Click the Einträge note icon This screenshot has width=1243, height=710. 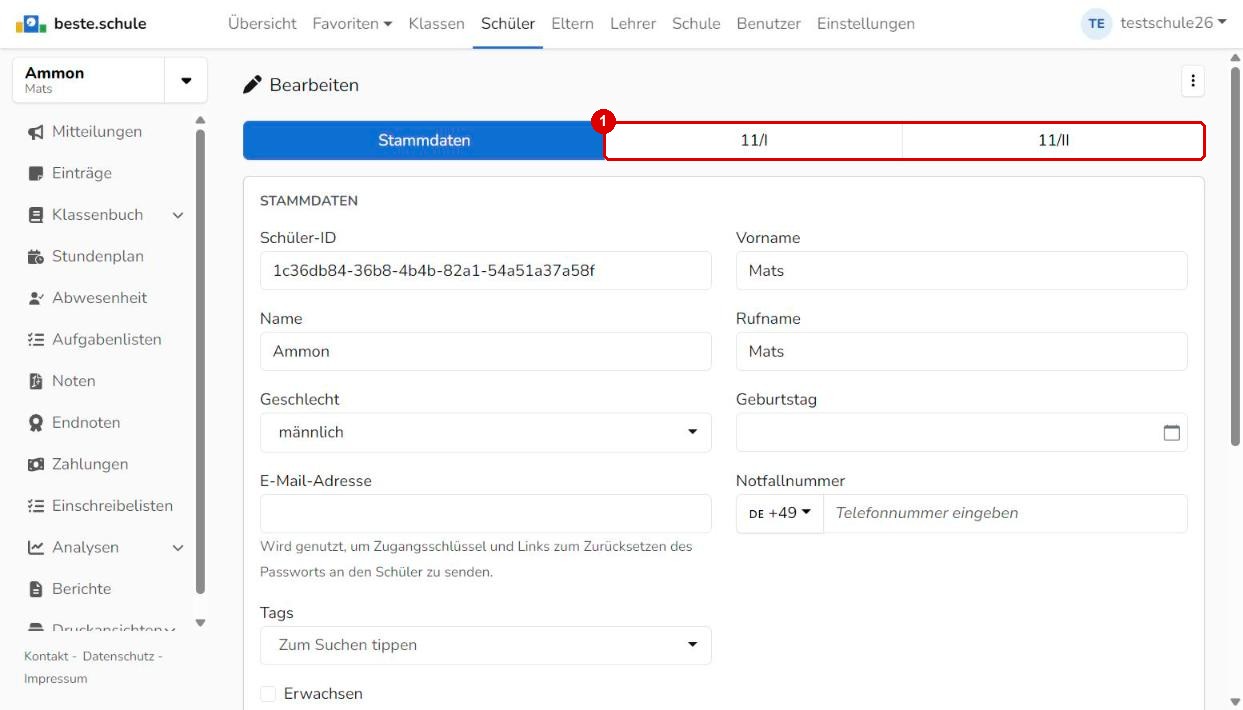coord(36,174)
